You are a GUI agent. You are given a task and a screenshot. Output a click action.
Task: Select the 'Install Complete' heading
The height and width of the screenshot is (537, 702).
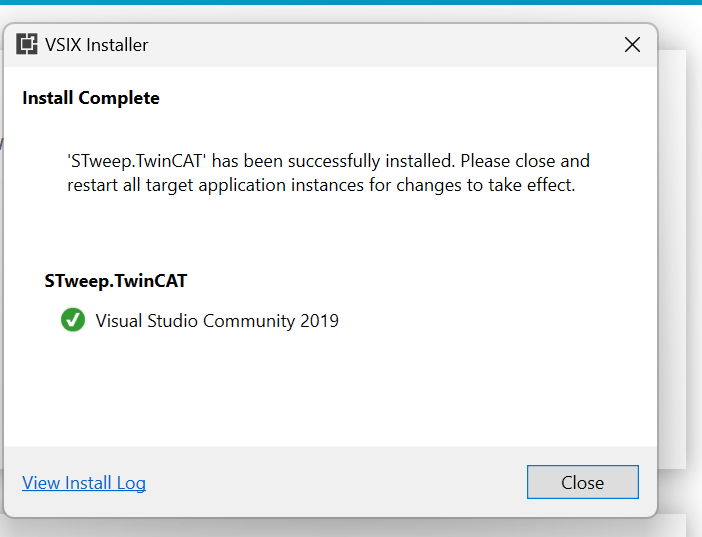pyautogui.click(x=91, y=98)
